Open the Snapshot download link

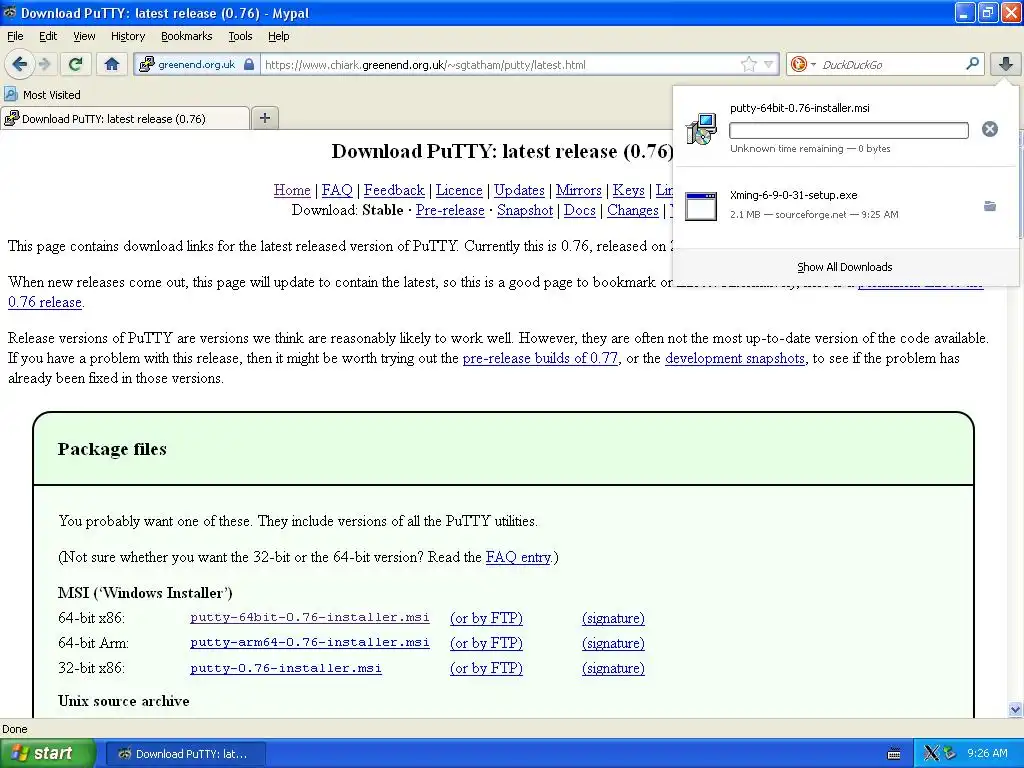(x=525, y=210)
